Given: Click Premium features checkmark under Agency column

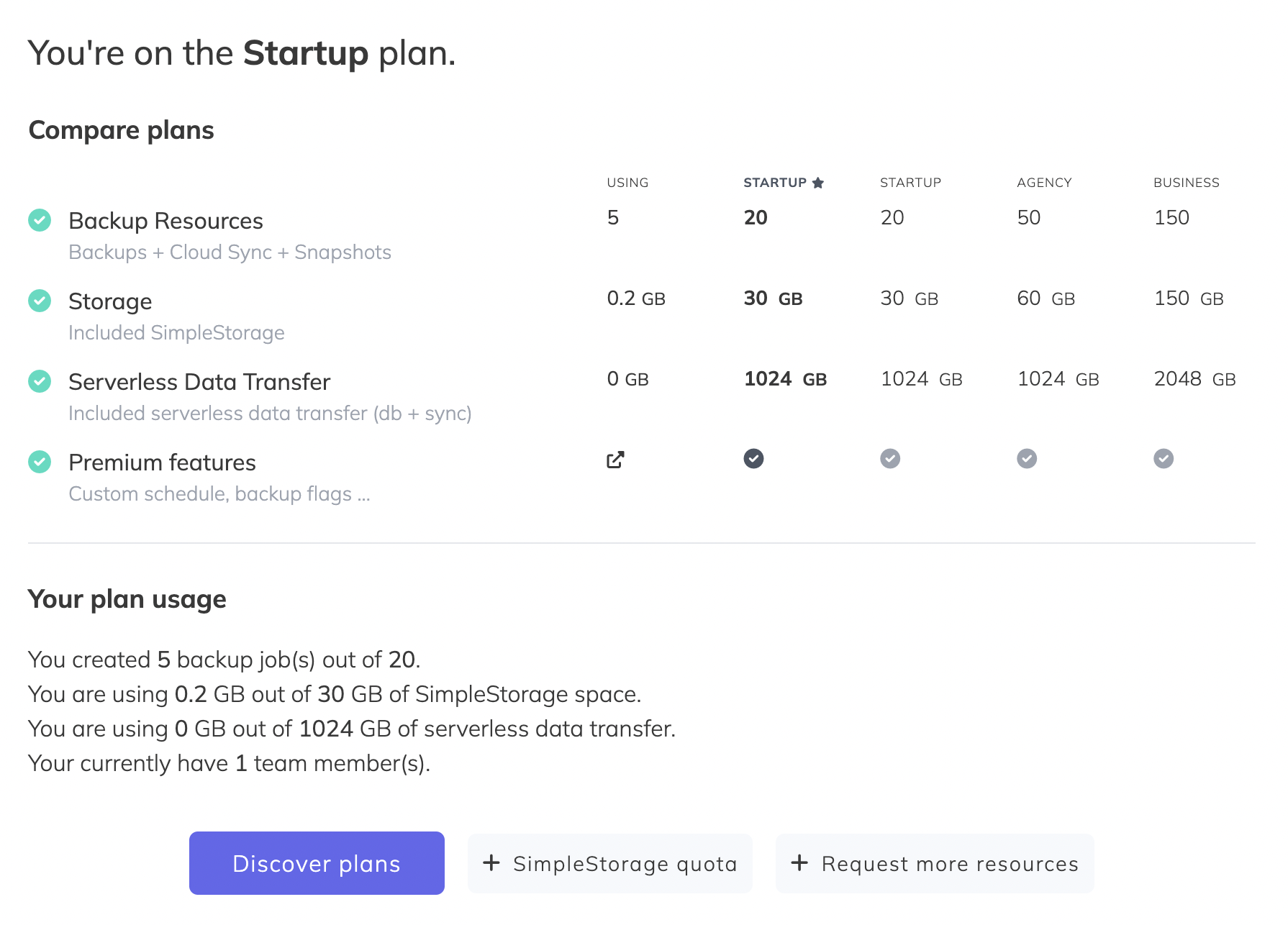Looking at the screenshot, I should (x=1027, y=458).
